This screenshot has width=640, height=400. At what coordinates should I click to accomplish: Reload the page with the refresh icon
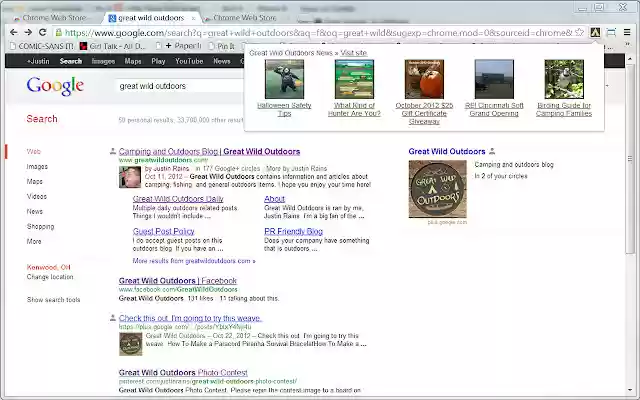(x=42, y=32)
